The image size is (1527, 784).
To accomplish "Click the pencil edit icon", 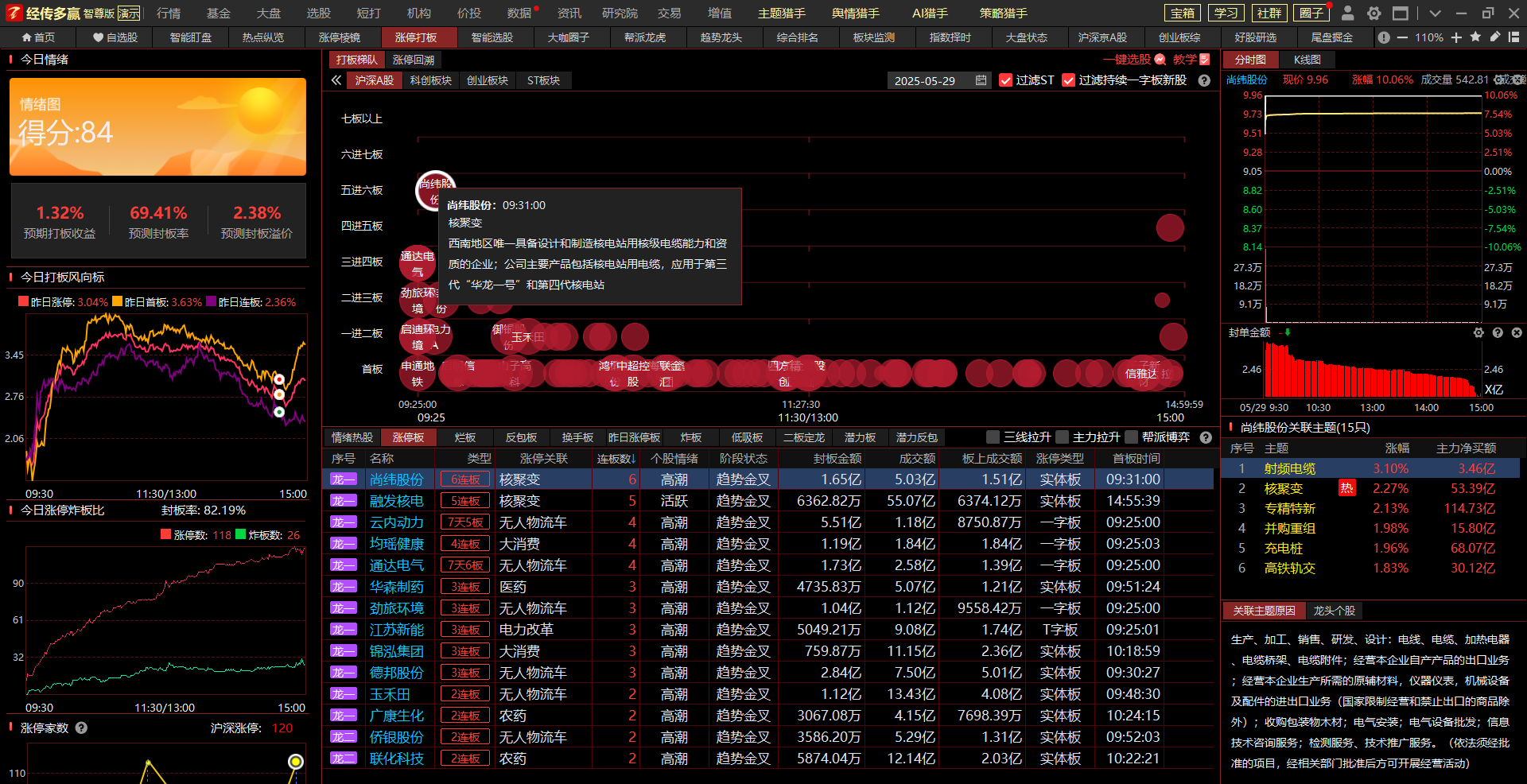I will tap(1495, 37).
